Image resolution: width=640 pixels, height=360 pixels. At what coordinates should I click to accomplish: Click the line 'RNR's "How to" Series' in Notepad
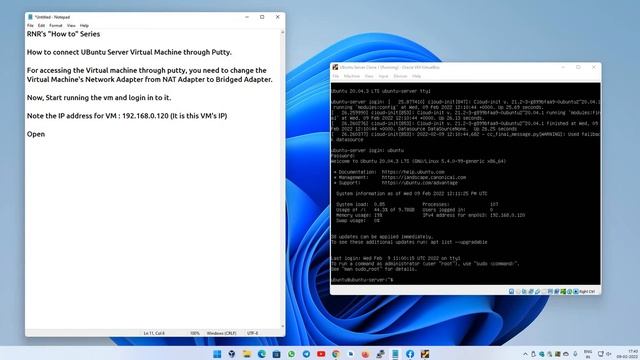point(63,34)
